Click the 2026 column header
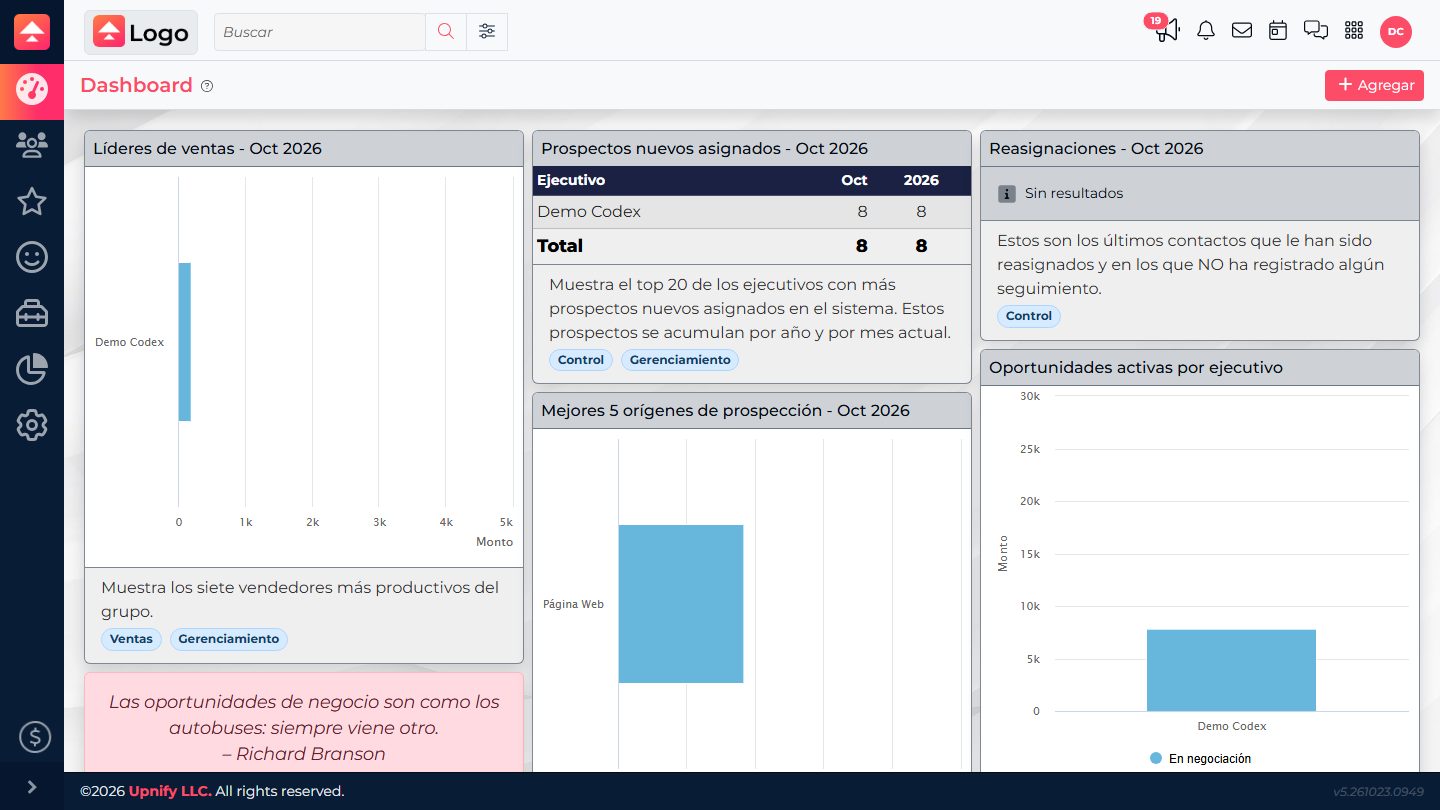1440x810 pixels. click(x=921, y=180)
